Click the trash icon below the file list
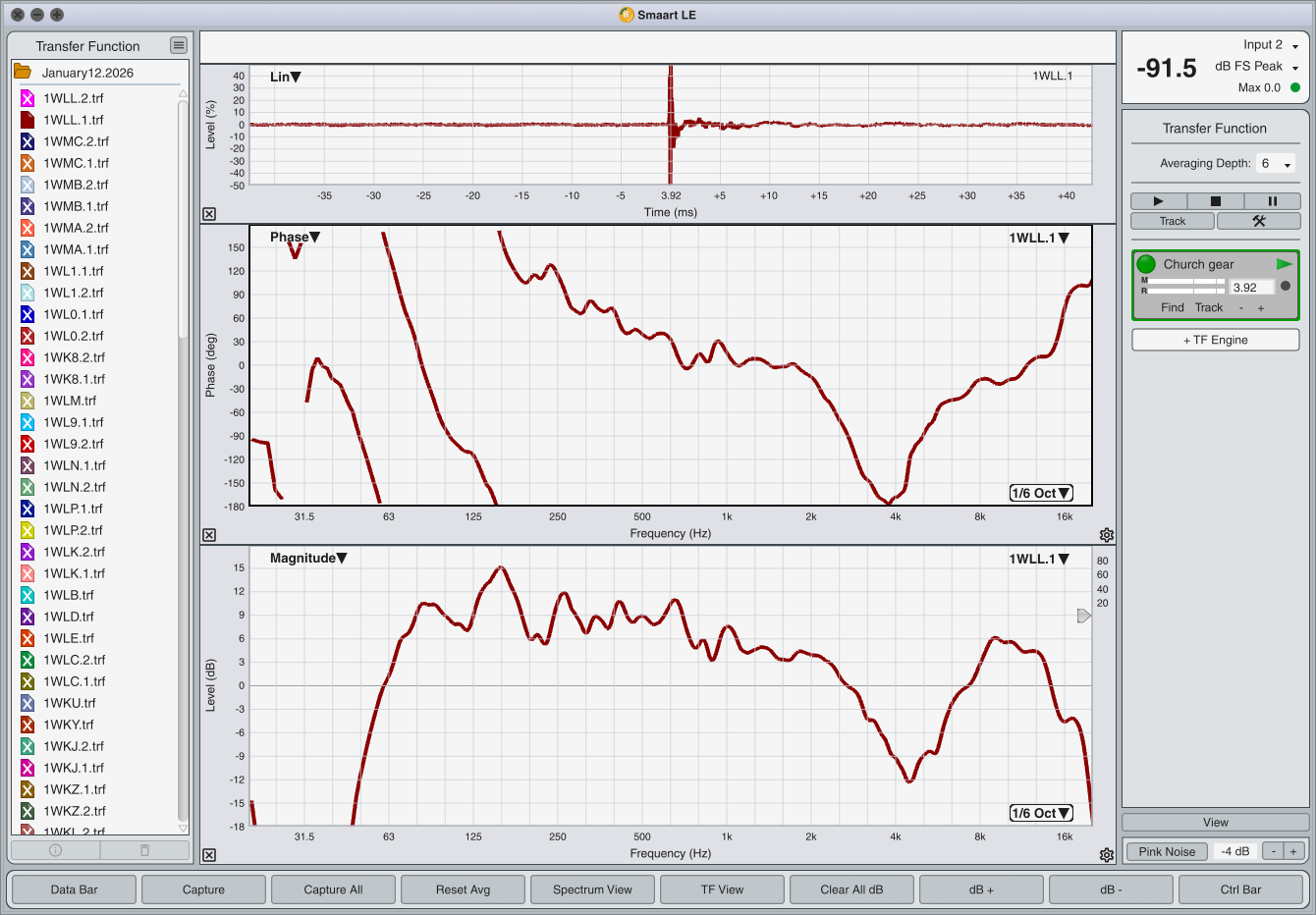Image resolution: width=1316 pixels, height=915 pixels. (x=144, y=850)
